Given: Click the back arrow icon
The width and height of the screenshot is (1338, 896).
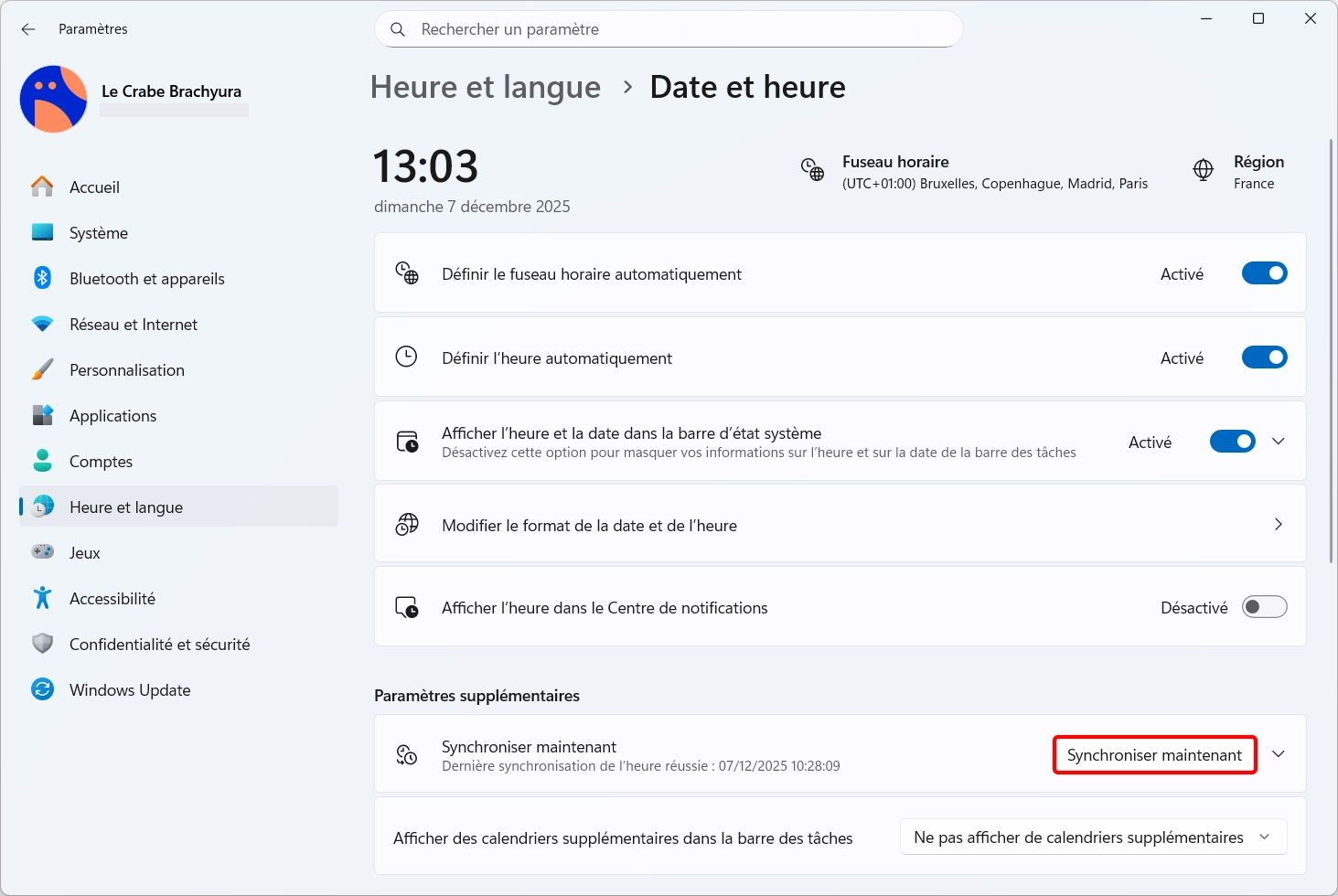Looking at the screenshot, I should (x=28, y=29).
